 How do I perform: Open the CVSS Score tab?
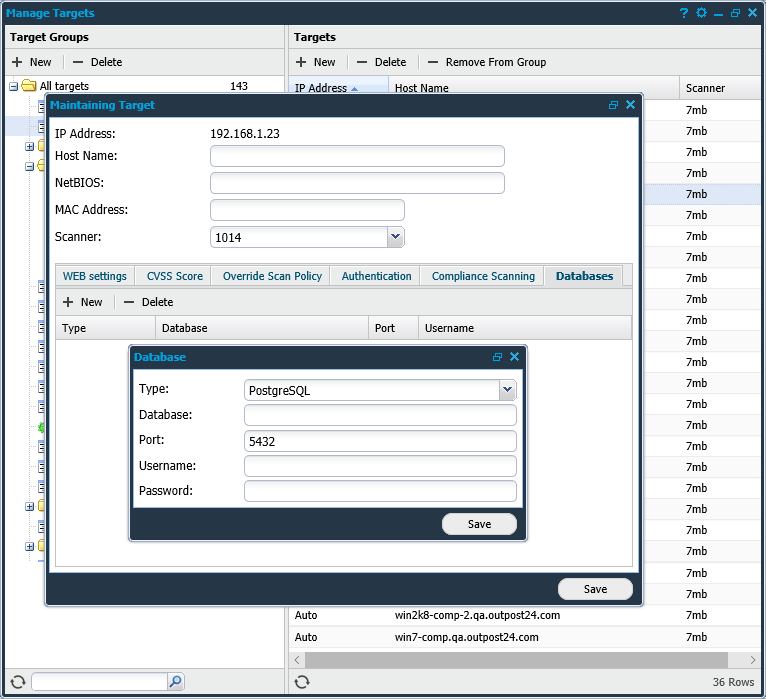pos(174,276)
